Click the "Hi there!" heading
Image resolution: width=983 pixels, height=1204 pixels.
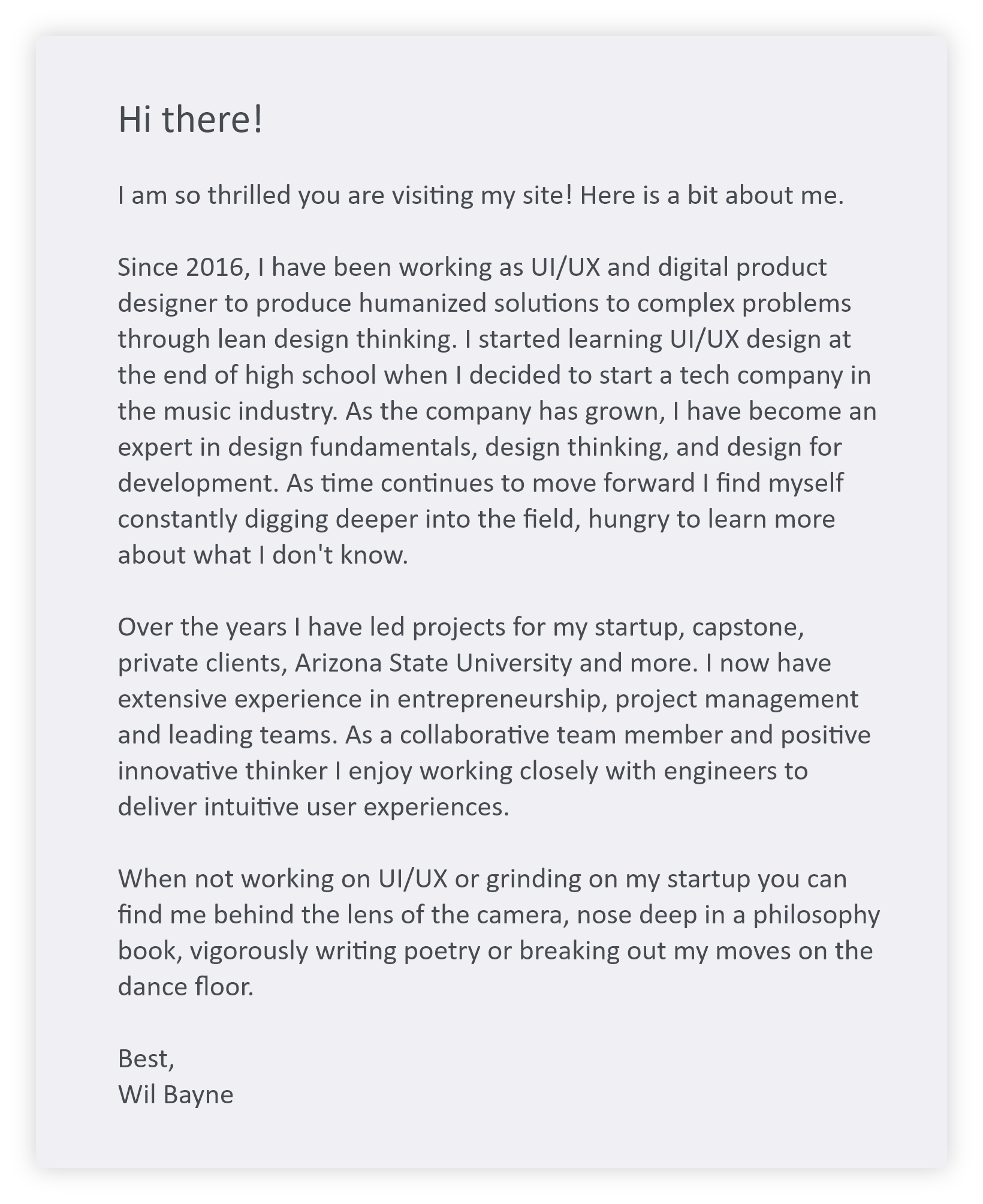pos(191,119)
